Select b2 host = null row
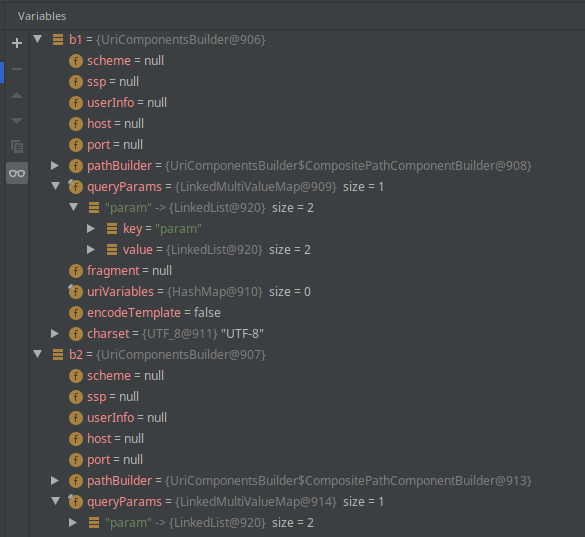The height and width of the screenshot is (537, 585). [307, 438]
